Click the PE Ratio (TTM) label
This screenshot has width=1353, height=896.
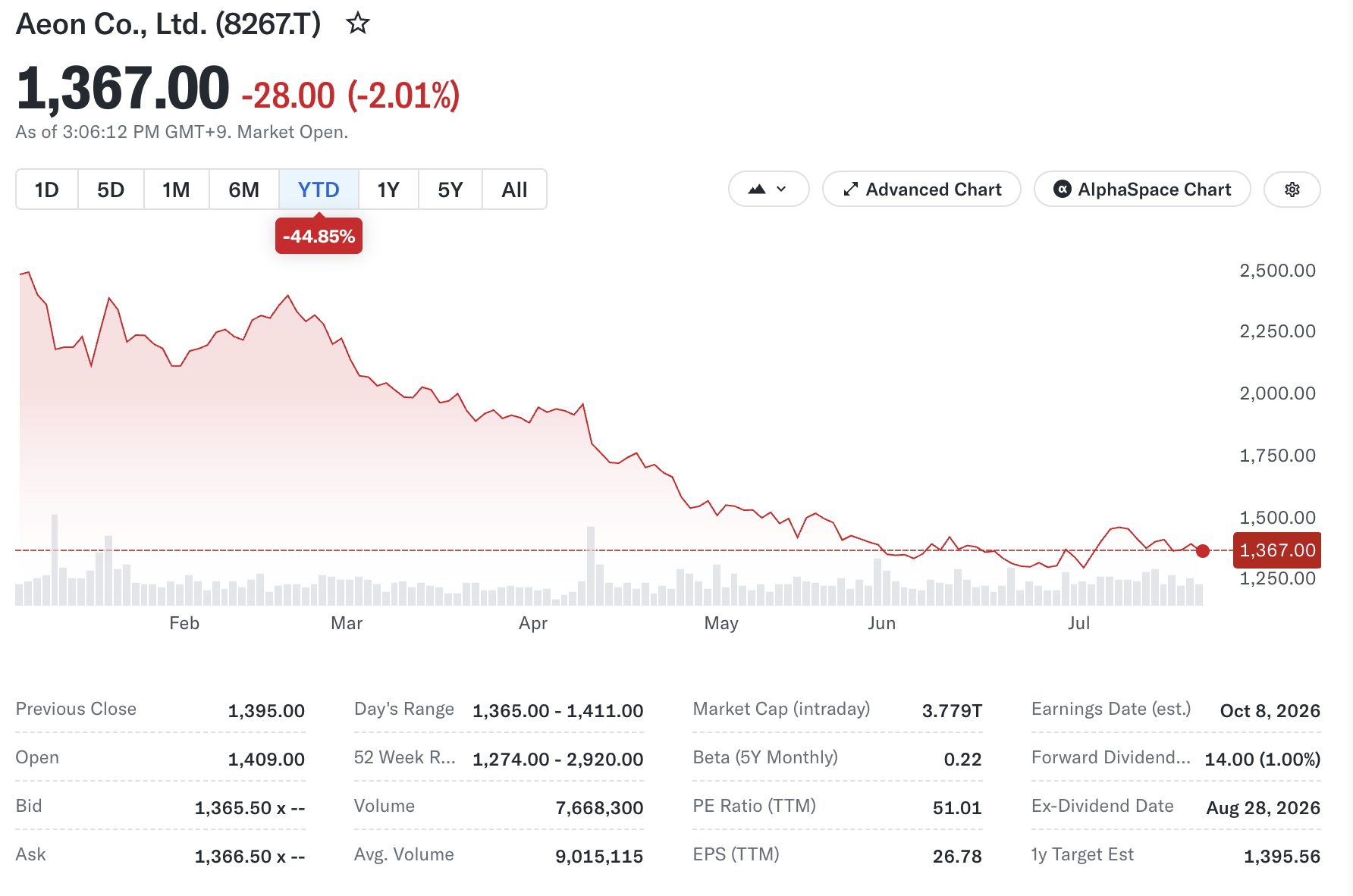pos(754,806)
